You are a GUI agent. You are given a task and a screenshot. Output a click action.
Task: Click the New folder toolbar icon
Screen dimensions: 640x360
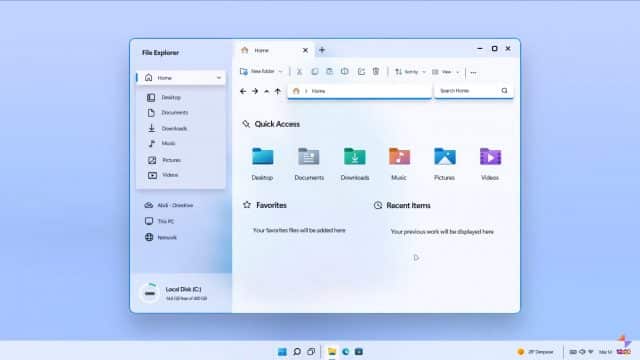click(x=244, y=72)
